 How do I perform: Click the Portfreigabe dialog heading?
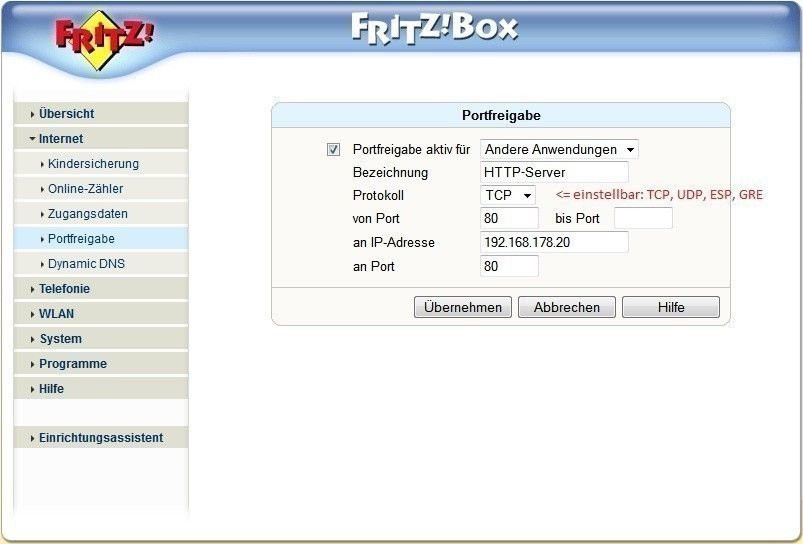tap(501, 115)
